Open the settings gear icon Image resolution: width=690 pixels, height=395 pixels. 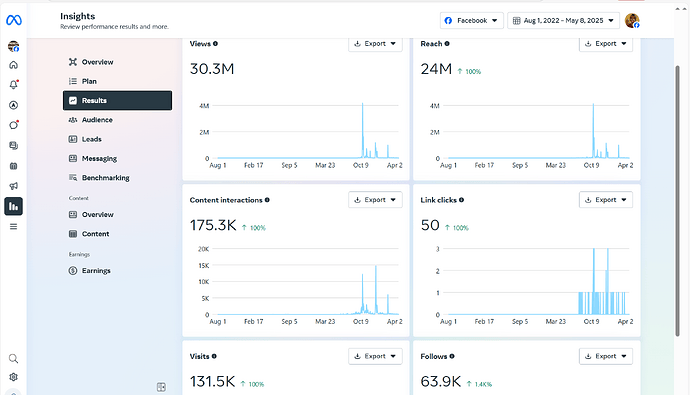14,377
